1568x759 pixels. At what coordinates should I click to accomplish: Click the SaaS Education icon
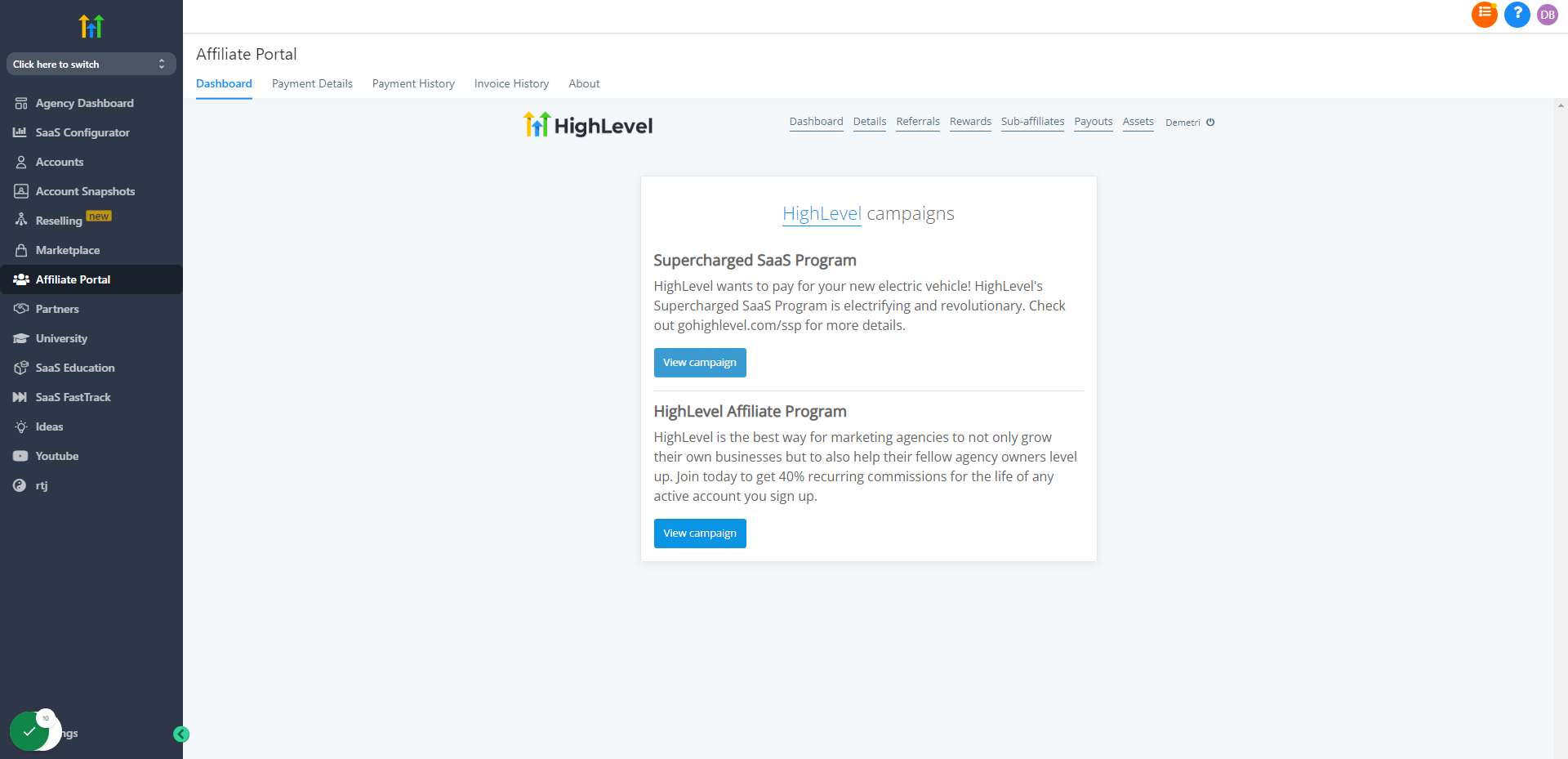[x=21, y=368]
